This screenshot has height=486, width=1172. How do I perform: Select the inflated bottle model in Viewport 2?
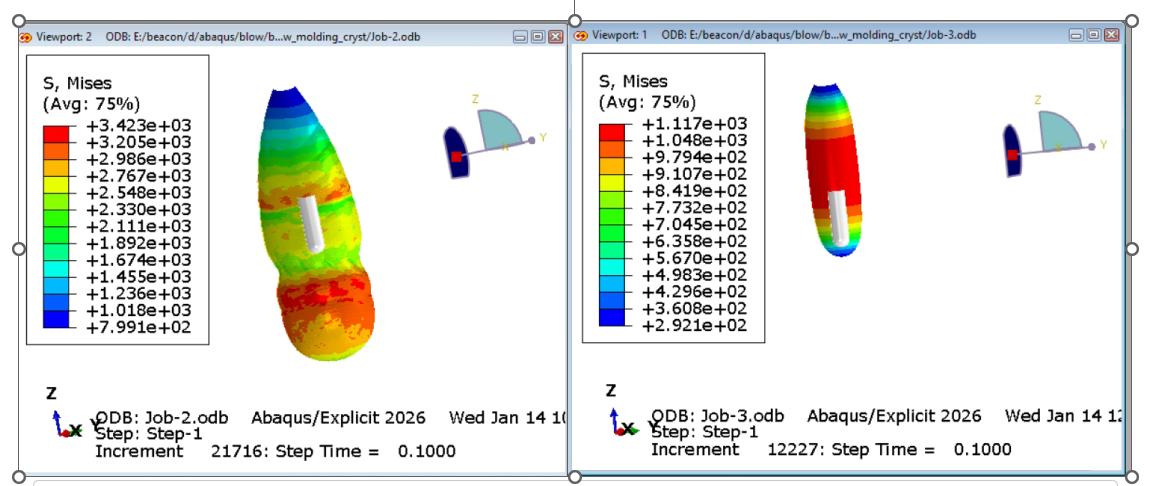[x=314, y=224]
